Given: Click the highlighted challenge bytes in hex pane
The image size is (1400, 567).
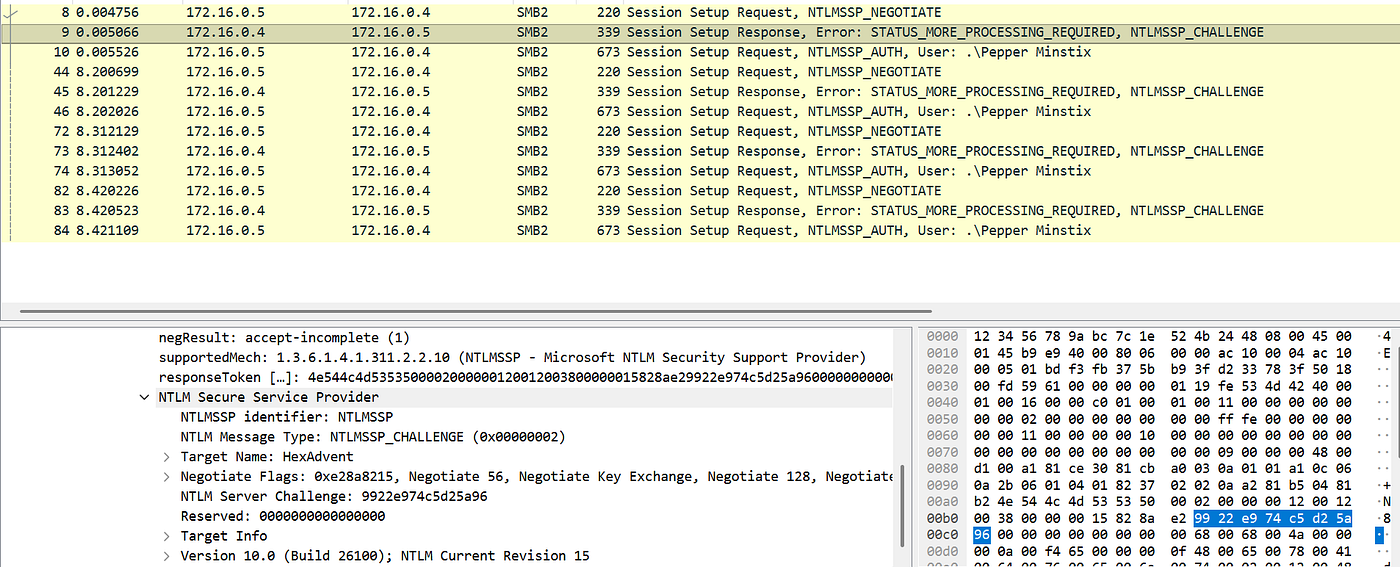Looking at the screenshot, I should pyautogui.click(x=1273, y=516).
